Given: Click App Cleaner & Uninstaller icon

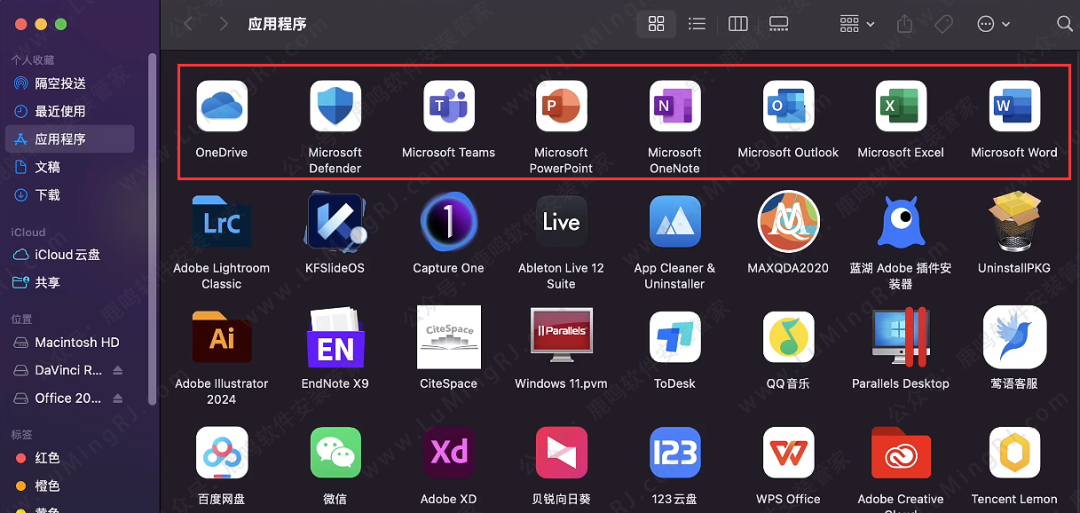Looking at the screenshot, I should [675, 222].
